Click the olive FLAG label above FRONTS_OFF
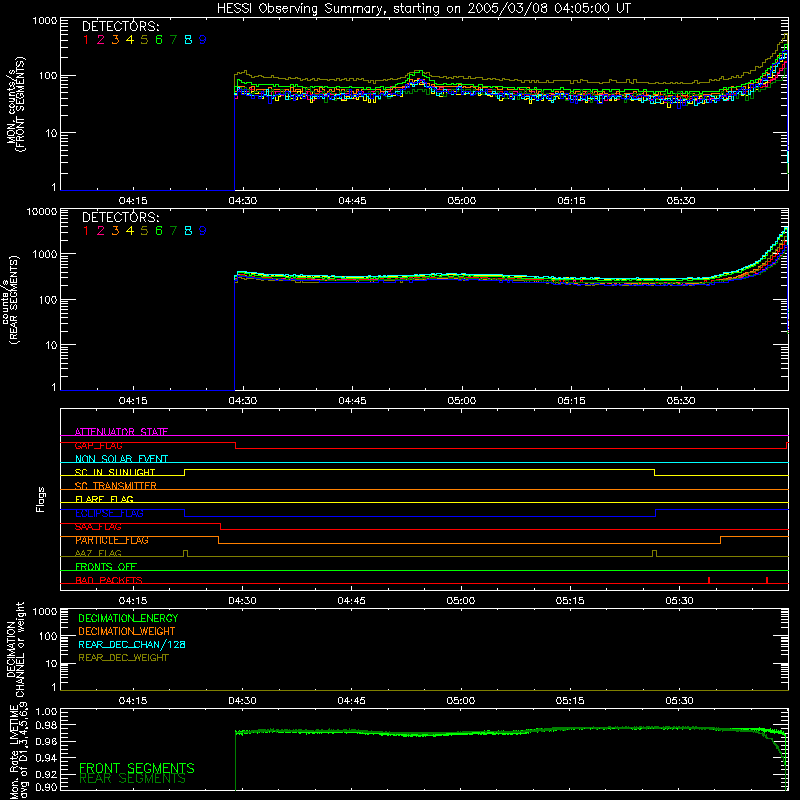 98,553
